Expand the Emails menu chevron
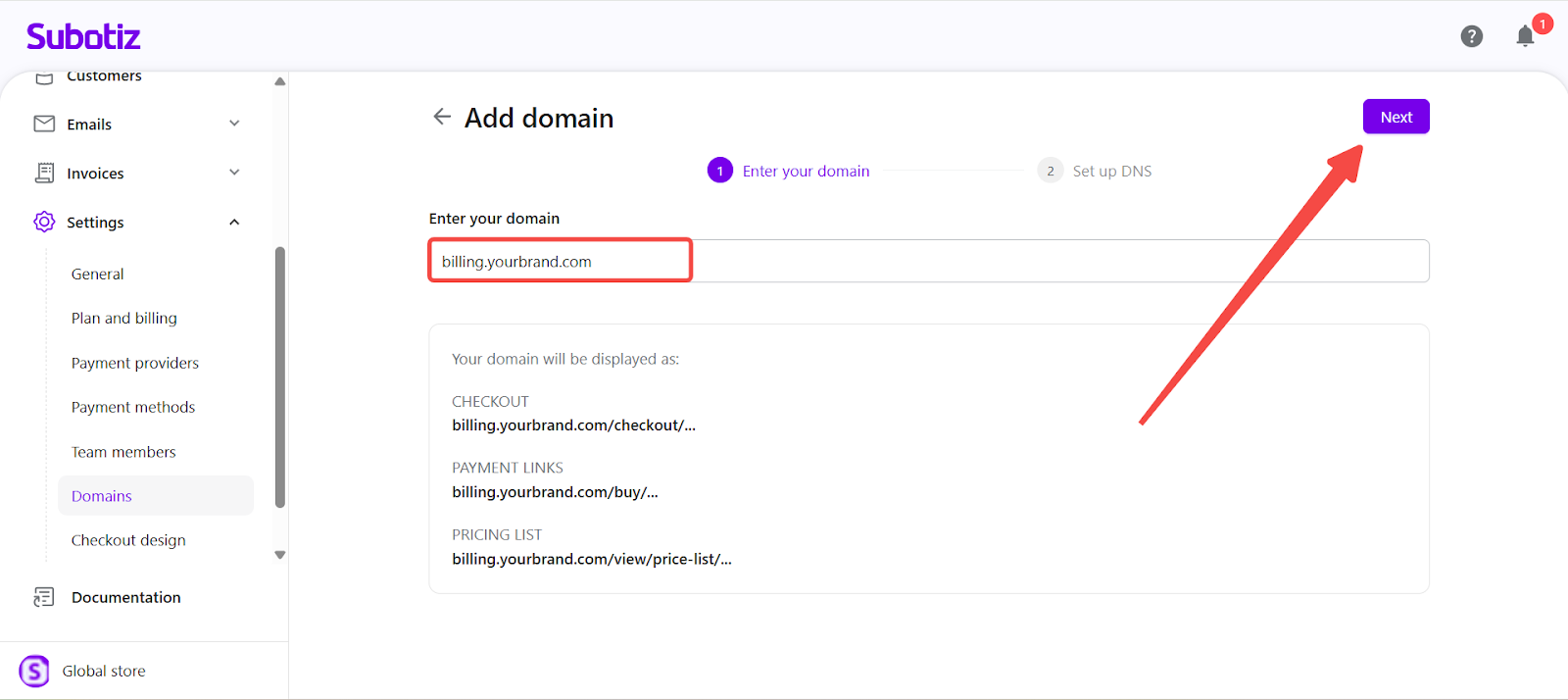This screenshot has height=700, width=1568. tap(234, 124)
